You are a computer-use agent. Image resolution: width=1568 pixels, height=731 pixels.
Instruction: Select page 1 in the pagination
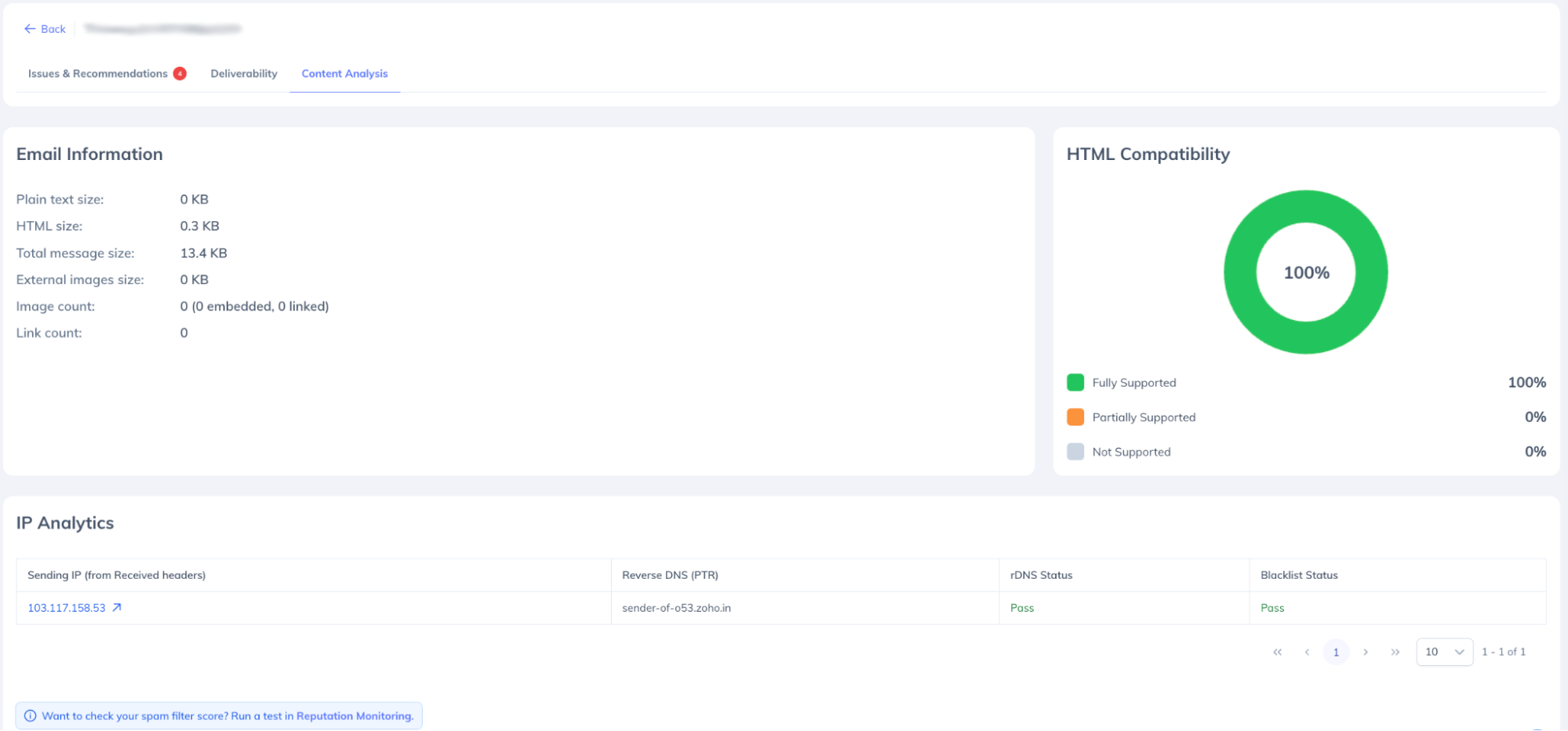tap(1336, 652)
